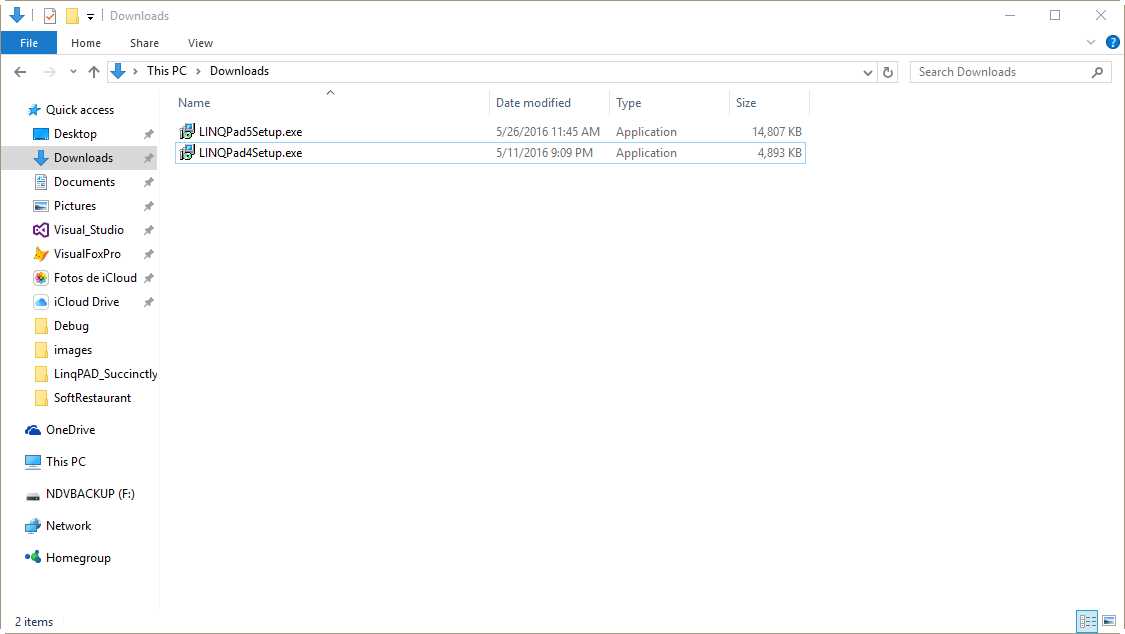Click the Help question-mark button

tap(1113, 42)
